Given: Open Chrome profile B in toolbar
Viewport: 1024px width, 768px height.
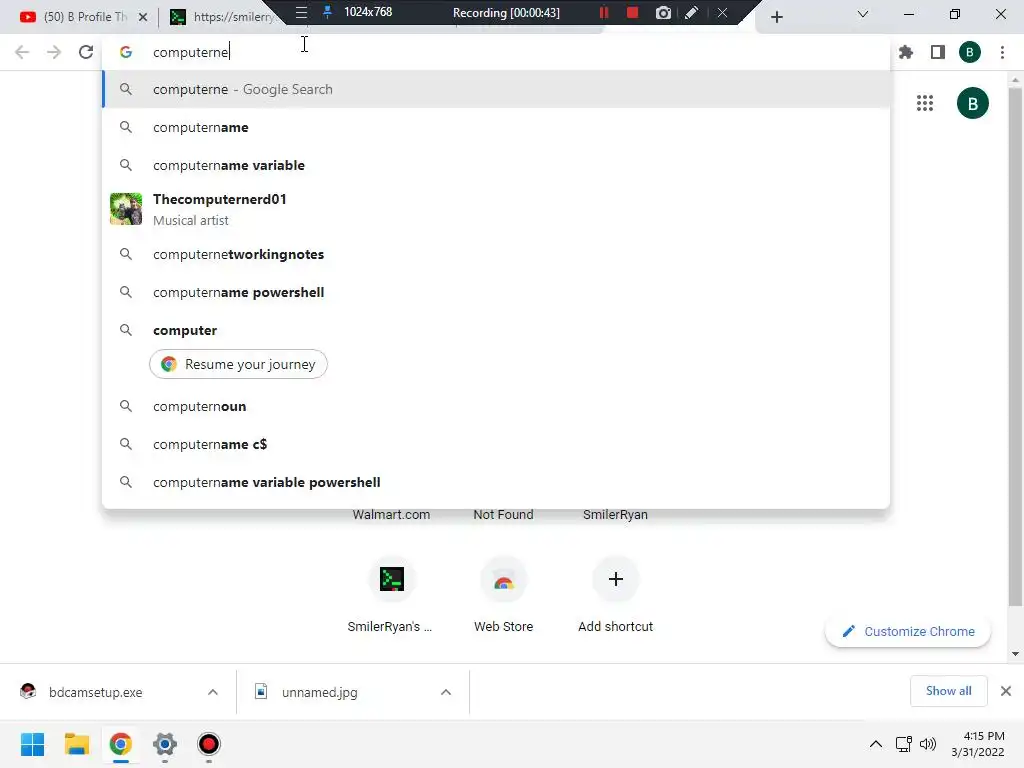Looking at the screenshot, I should click(970, 52).
